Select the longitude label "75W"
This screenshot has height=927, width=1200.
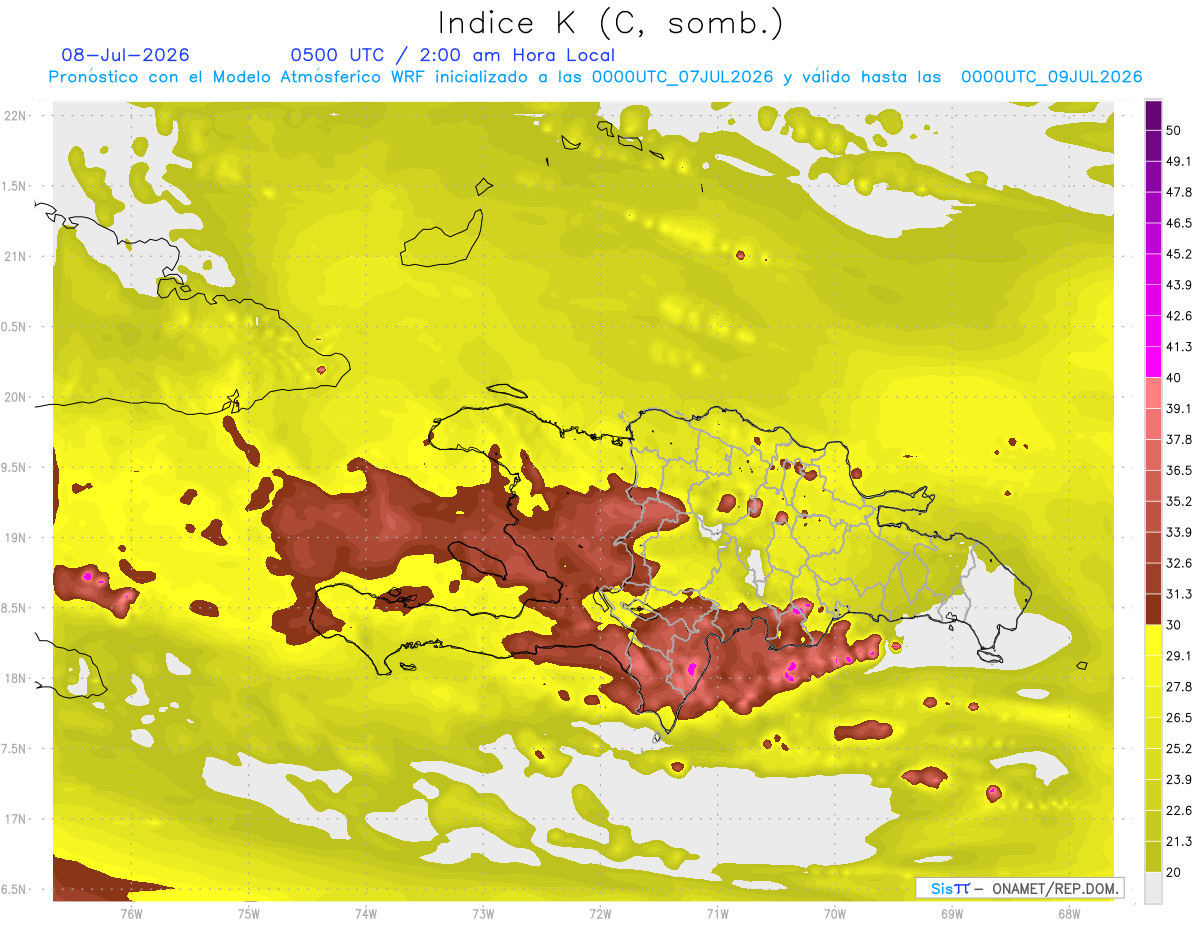coord(249,914)
